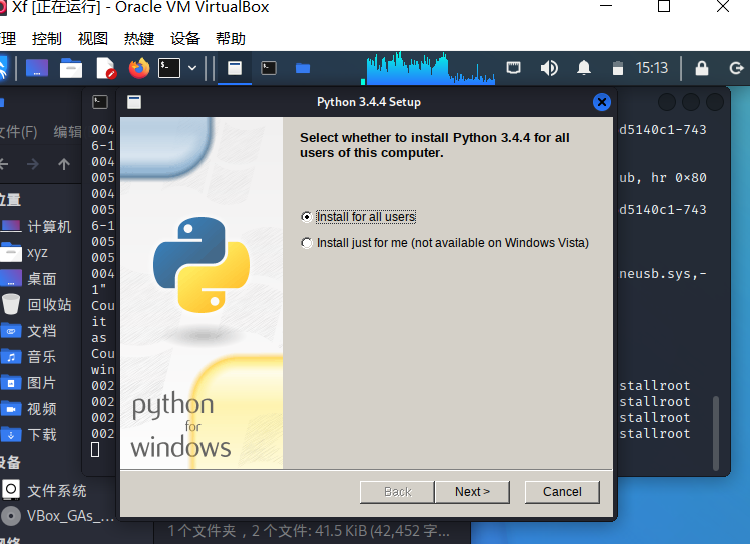Switch to the file manager taskbar window button
Viewport: 750px width, 544px height.
tap(303, 68)
